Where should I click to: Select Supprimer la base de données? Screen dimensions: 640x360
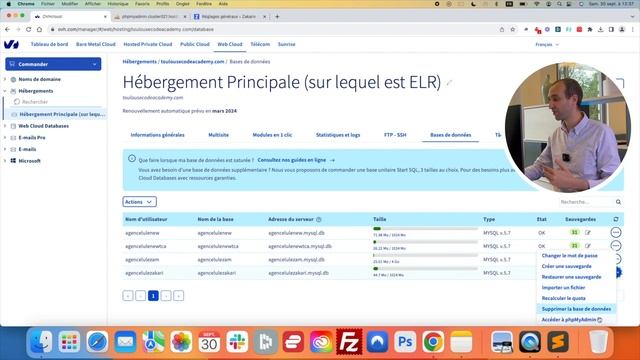pyautogui.click(x=576, y=309)
